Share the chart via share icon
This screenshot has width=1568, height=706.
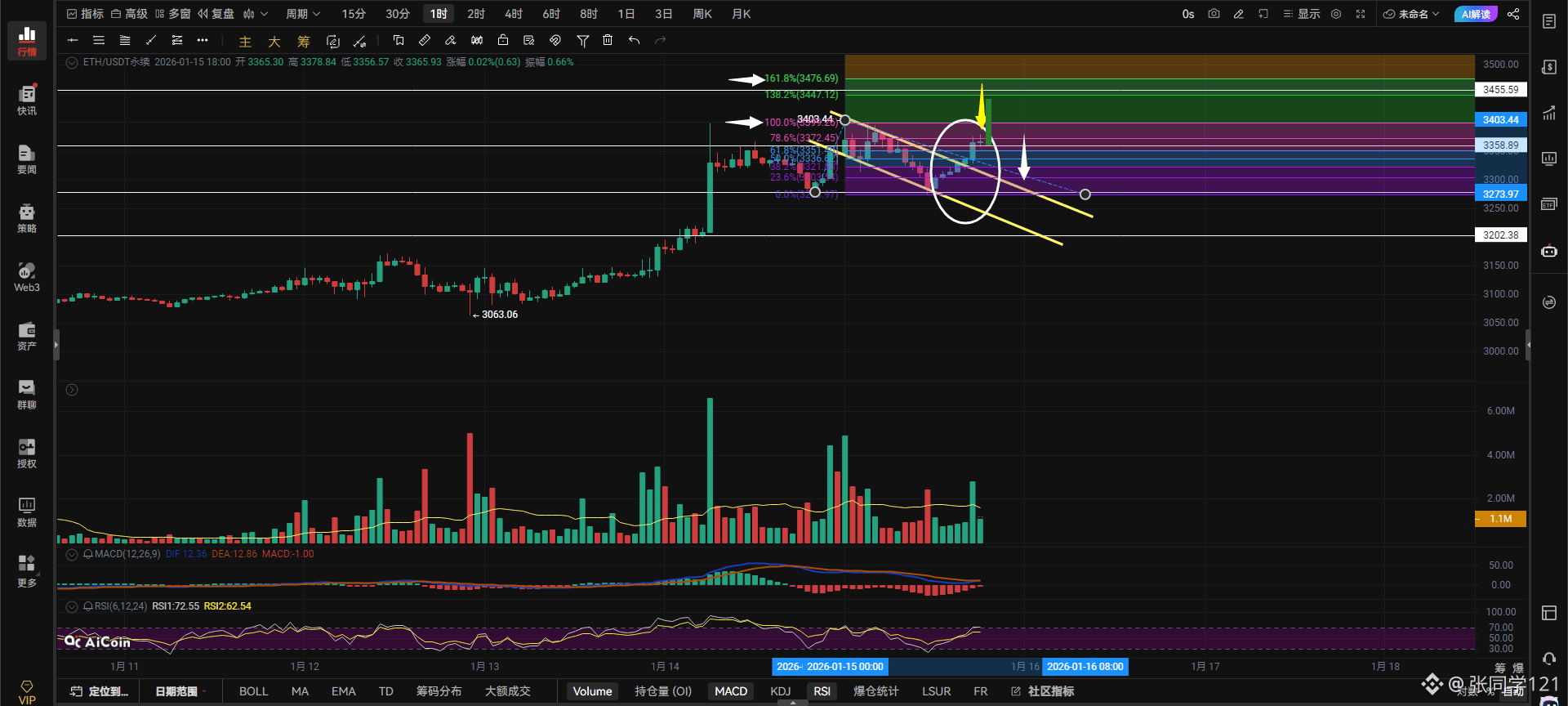[1513, 14]
